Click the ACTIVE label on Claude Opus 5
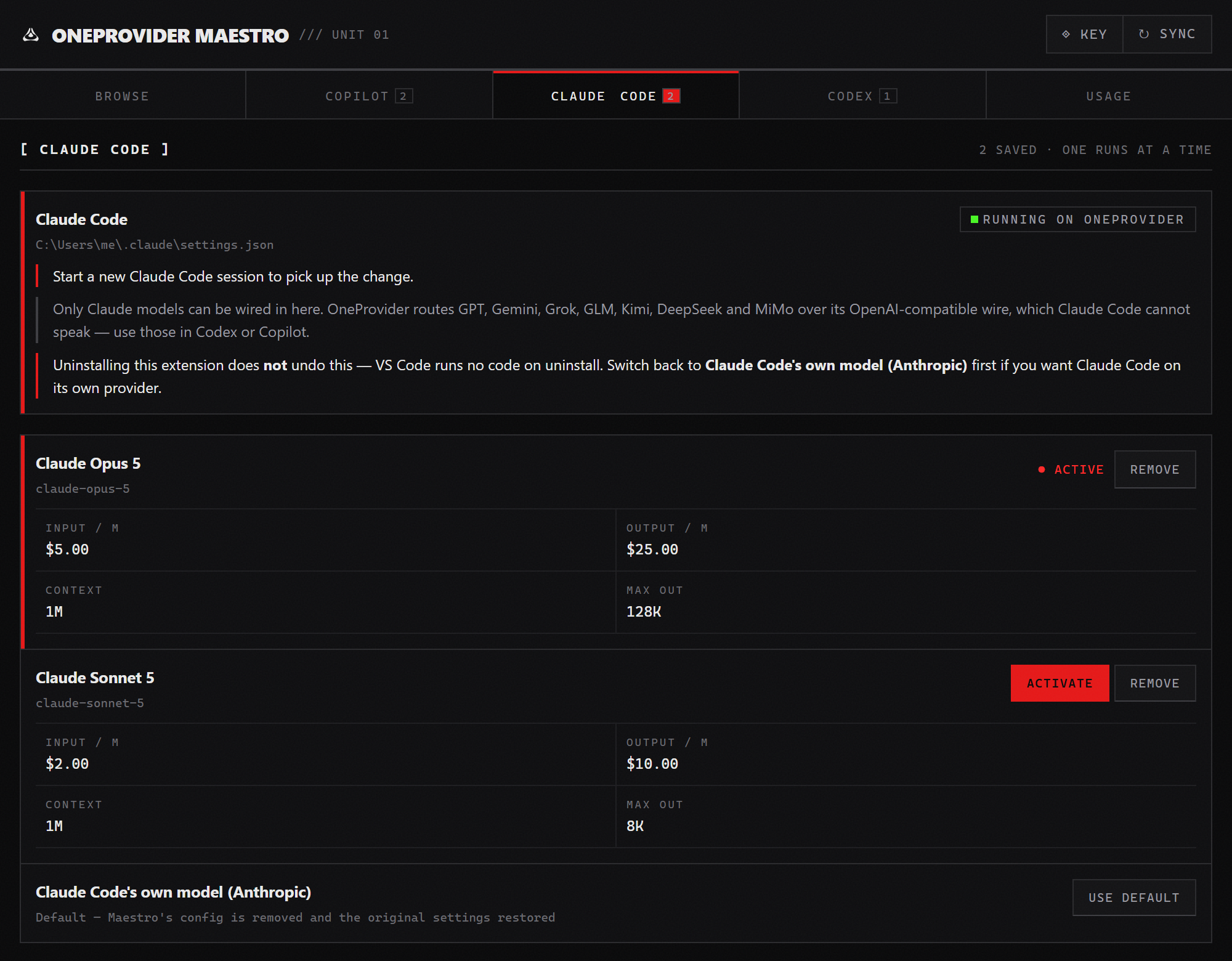1232x961 pixels. [1079, 469]
